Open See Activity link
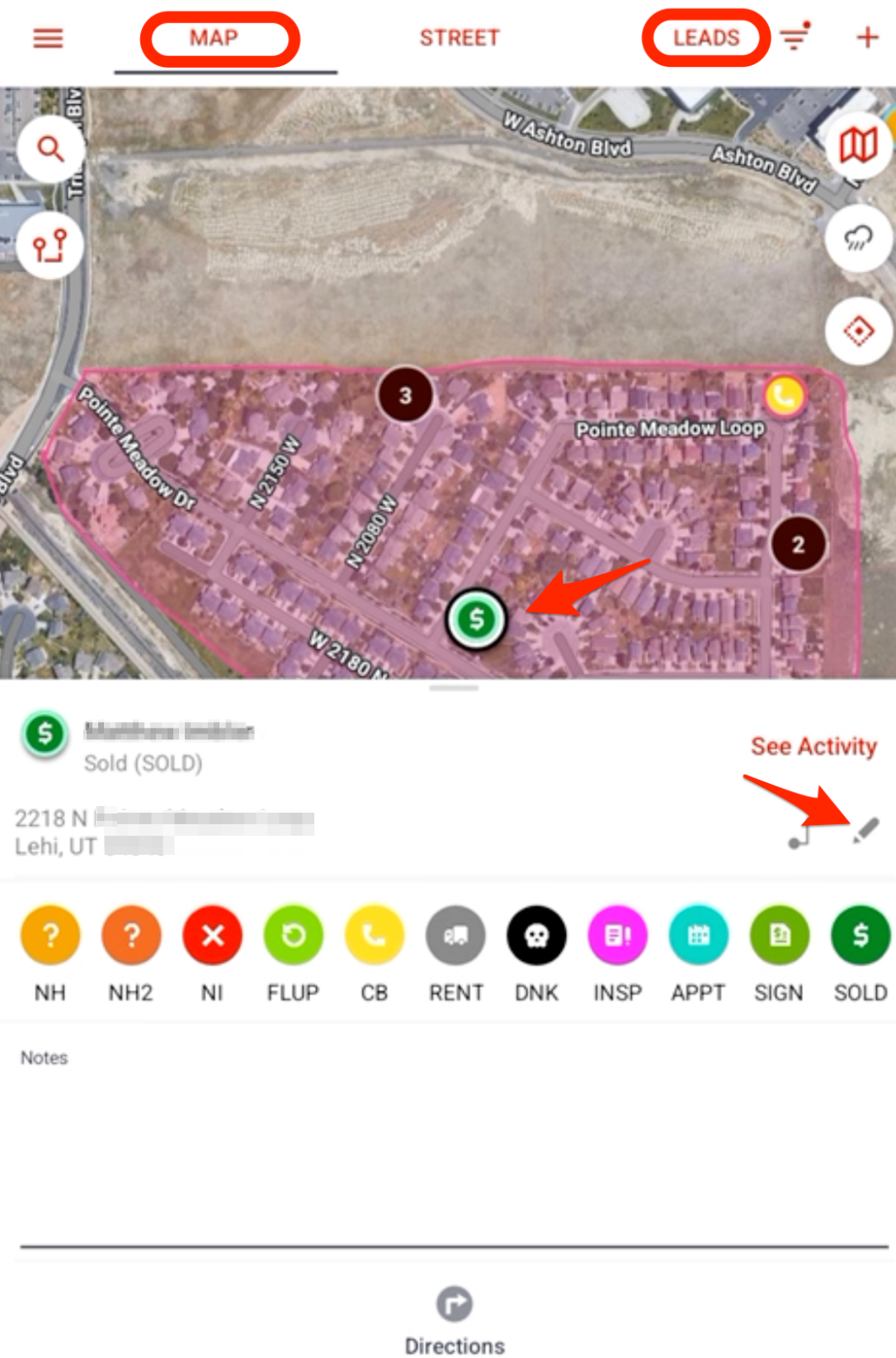 pos(813,747)
